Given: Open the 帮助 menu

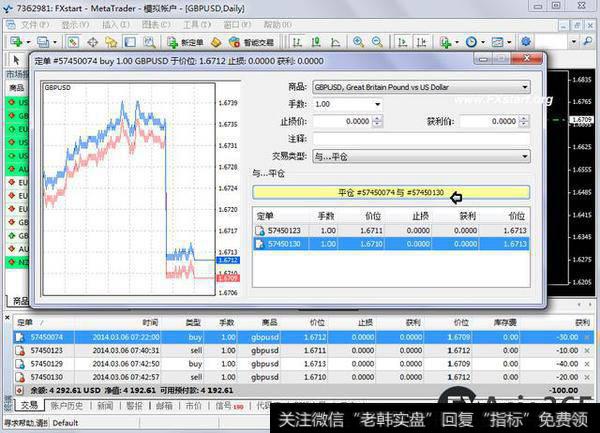Looking at the screenshot, I should pos(278,25).
